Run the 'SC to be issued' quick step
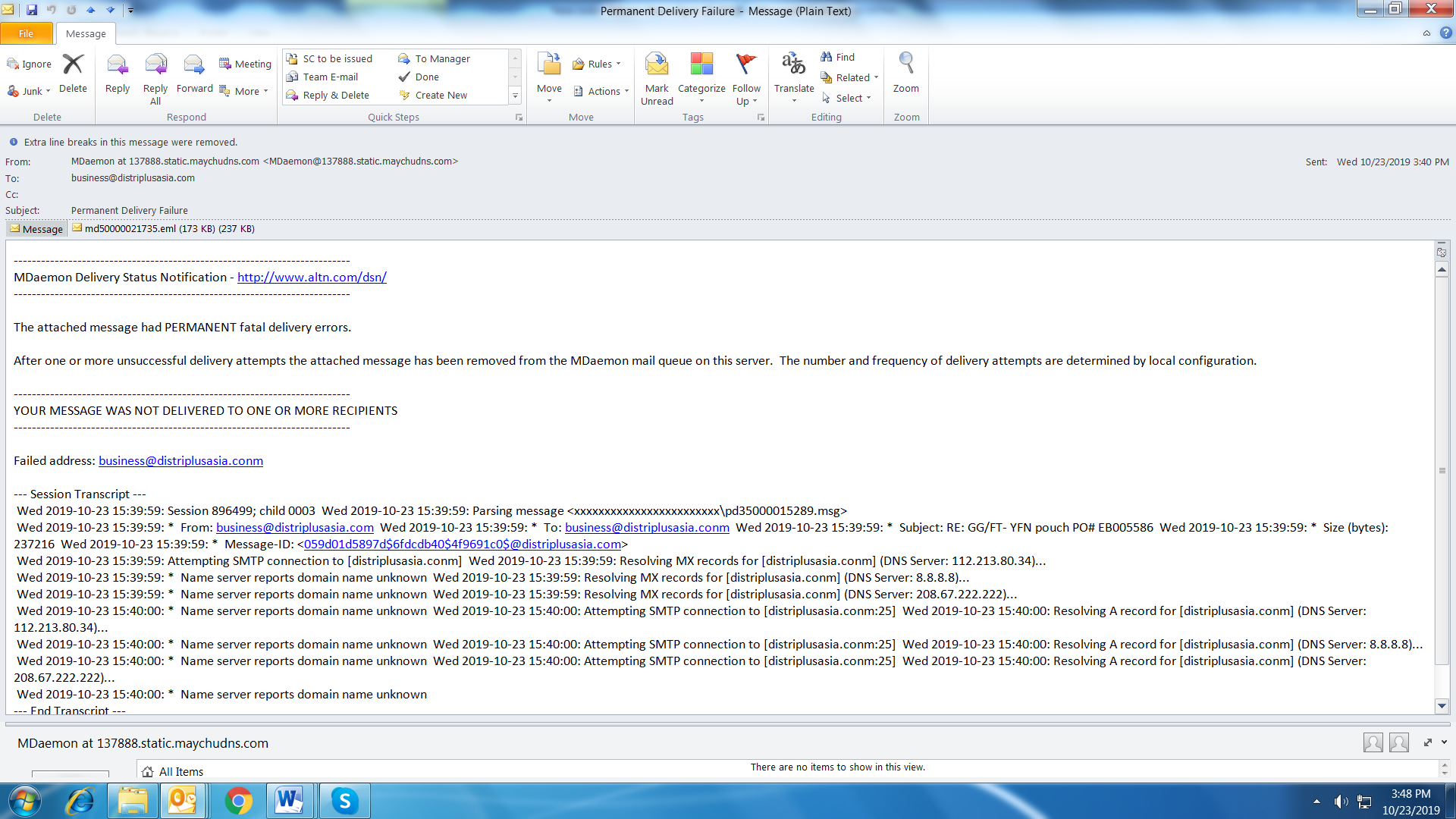The height and width of the screenshot is (819, 1456). (x=330, y=58)
